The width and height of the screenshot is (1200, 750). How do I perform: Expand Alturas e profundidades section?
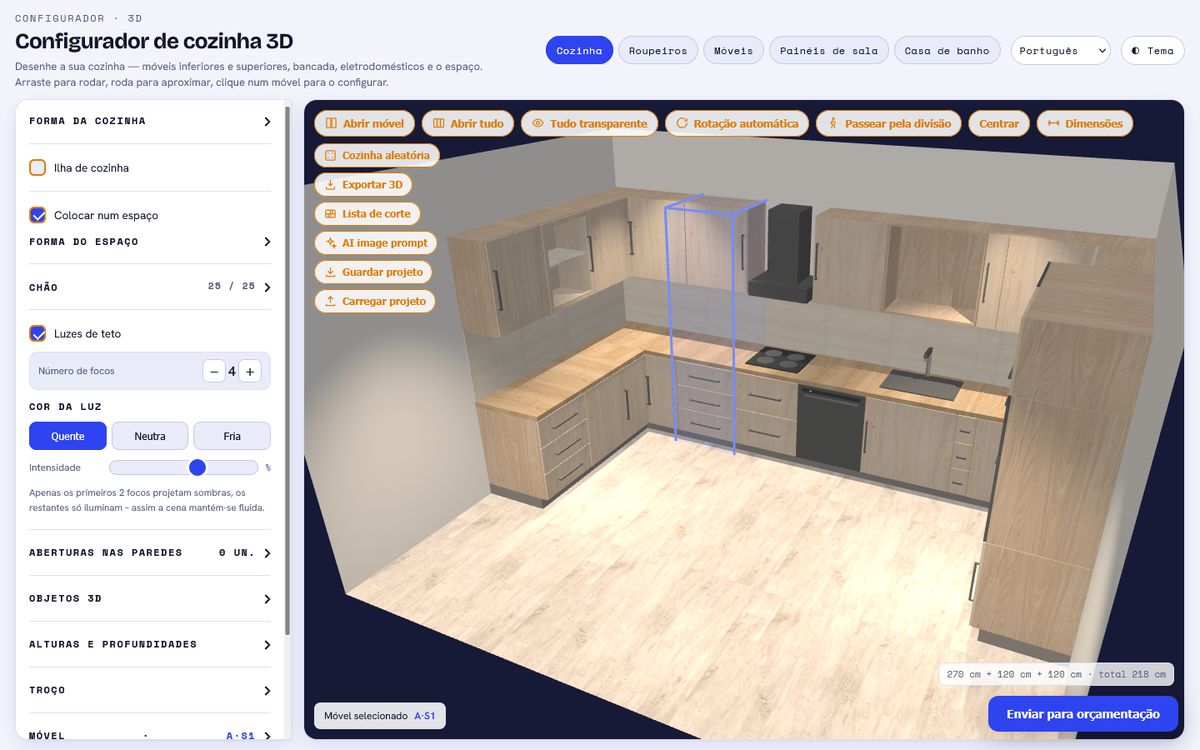(150, 645)
